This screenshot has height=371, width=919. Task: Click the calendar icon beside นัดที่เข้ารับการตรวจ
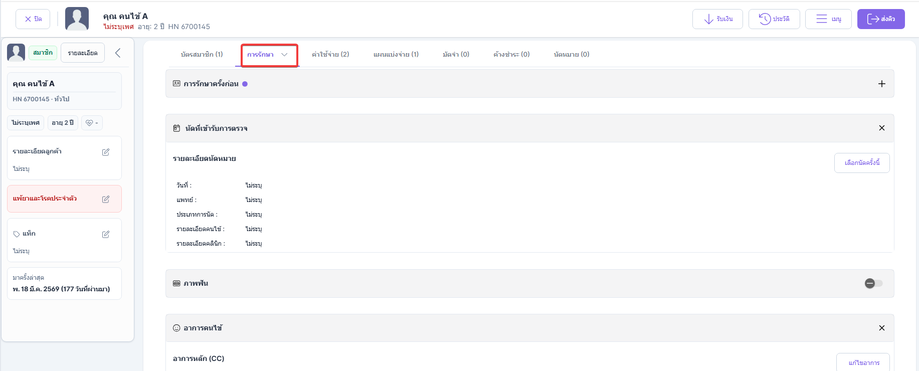pos(176,128)
